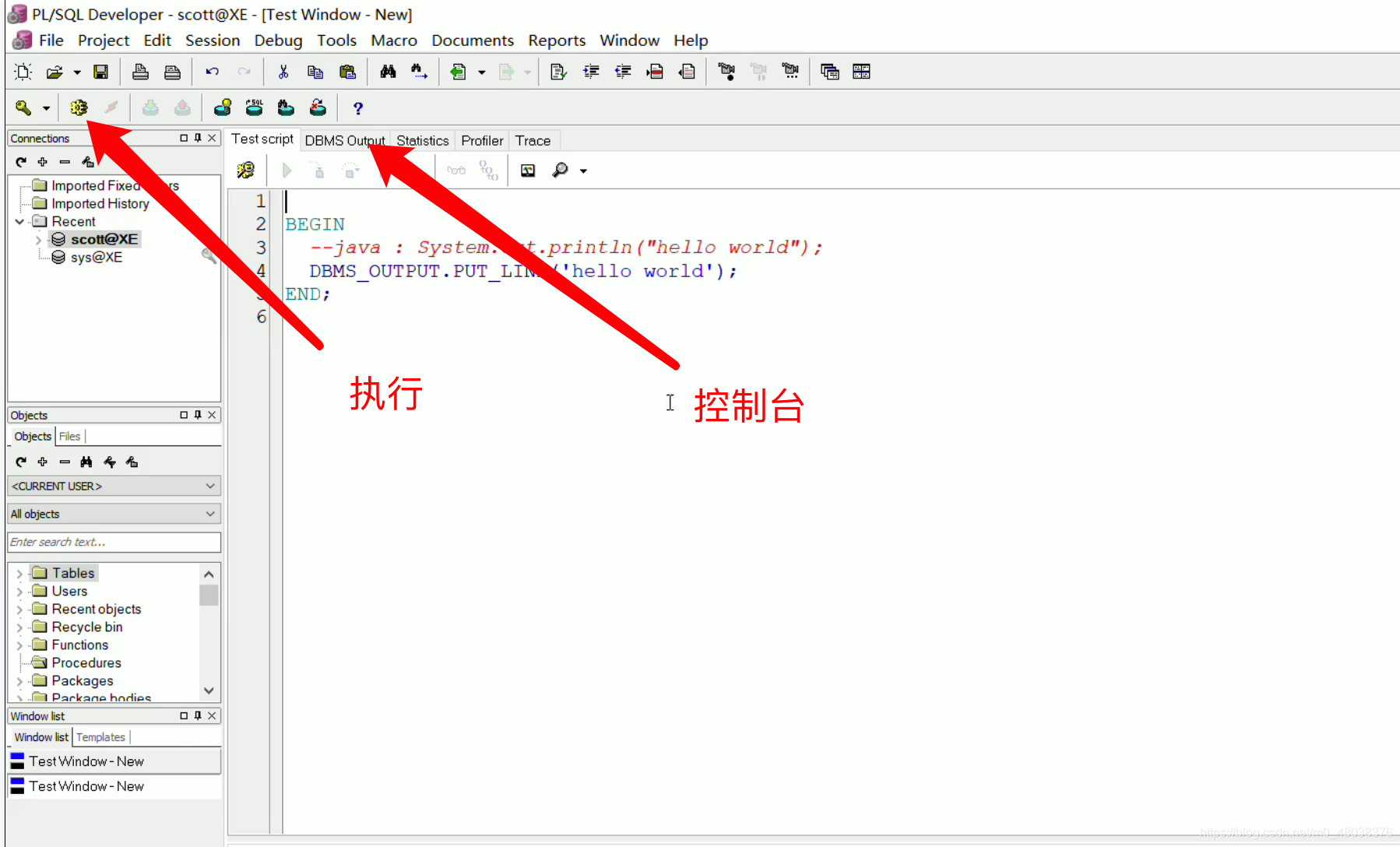The width and height of the screenshot is (1400, 847).
Task: Pin the Connections panel
Action: 198,138
